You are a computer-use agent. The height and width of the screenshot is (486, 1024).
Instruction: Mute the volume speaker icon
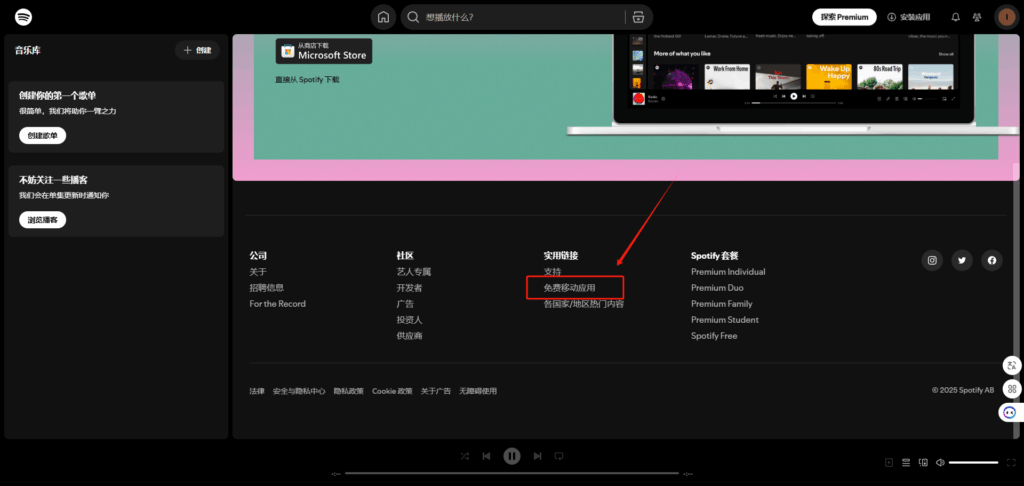tap(940, 462)
